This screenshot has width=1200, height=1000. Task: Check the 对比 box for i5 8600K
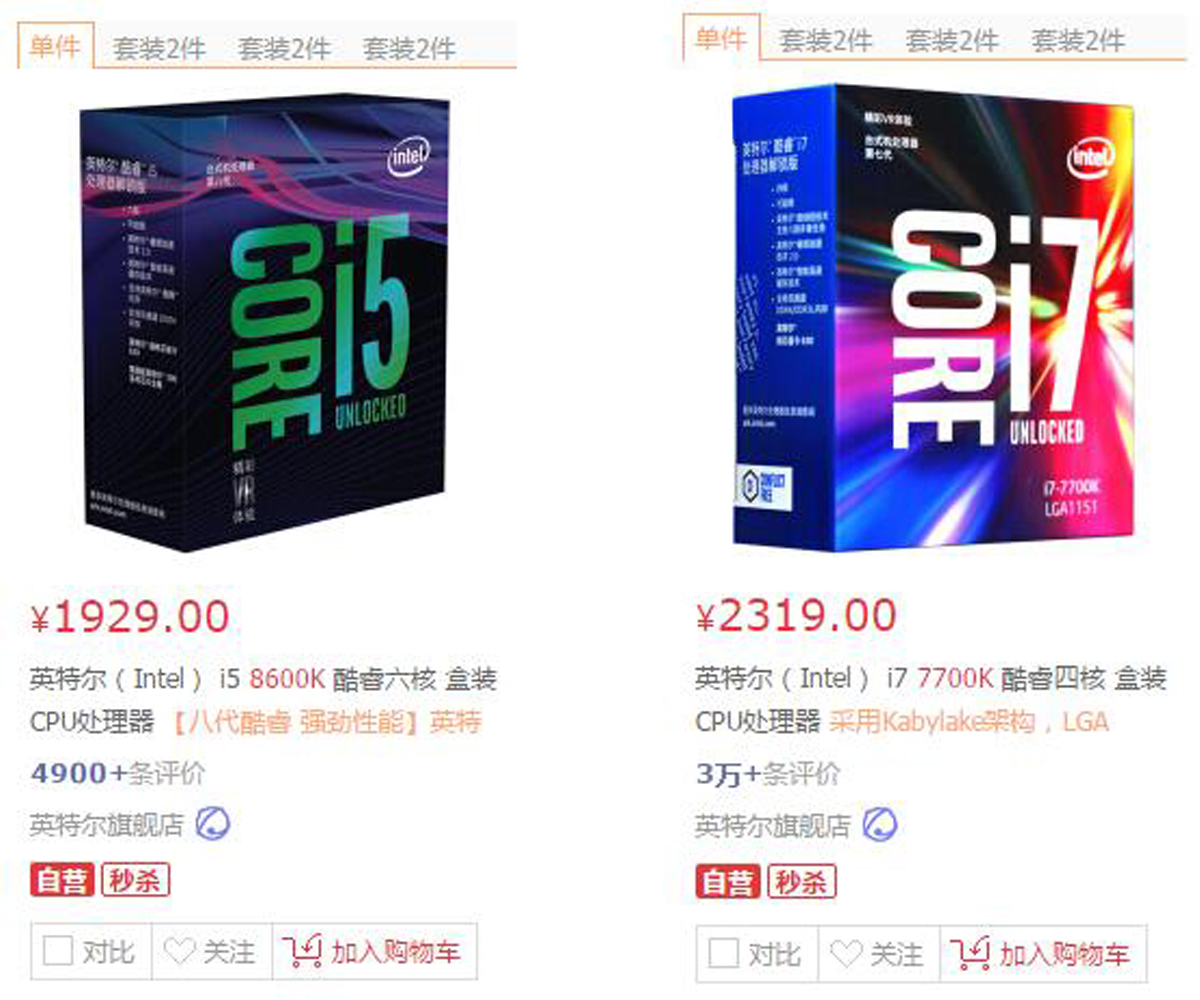click(58, 951)
